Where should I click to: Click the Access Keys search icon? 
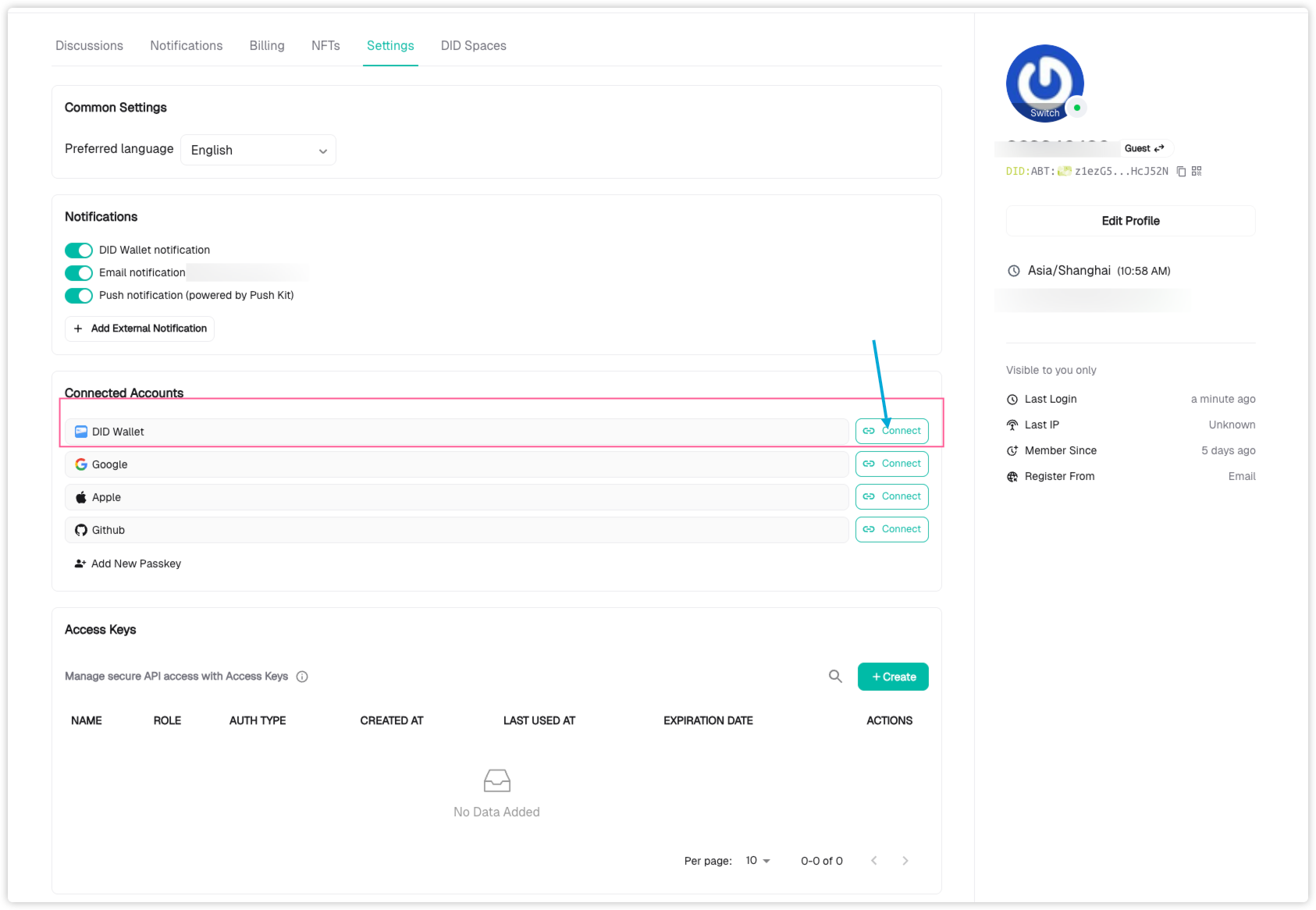click(835, 677)
